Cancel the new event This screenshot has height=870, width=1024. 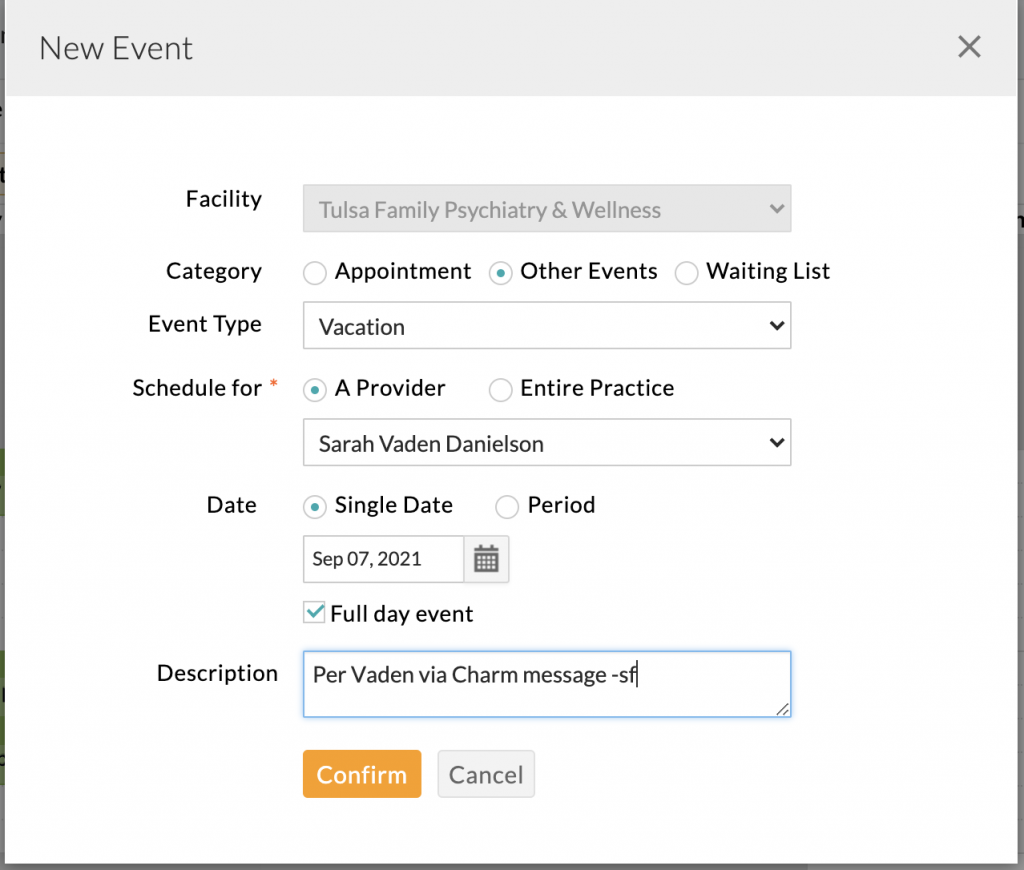(486, 774)
